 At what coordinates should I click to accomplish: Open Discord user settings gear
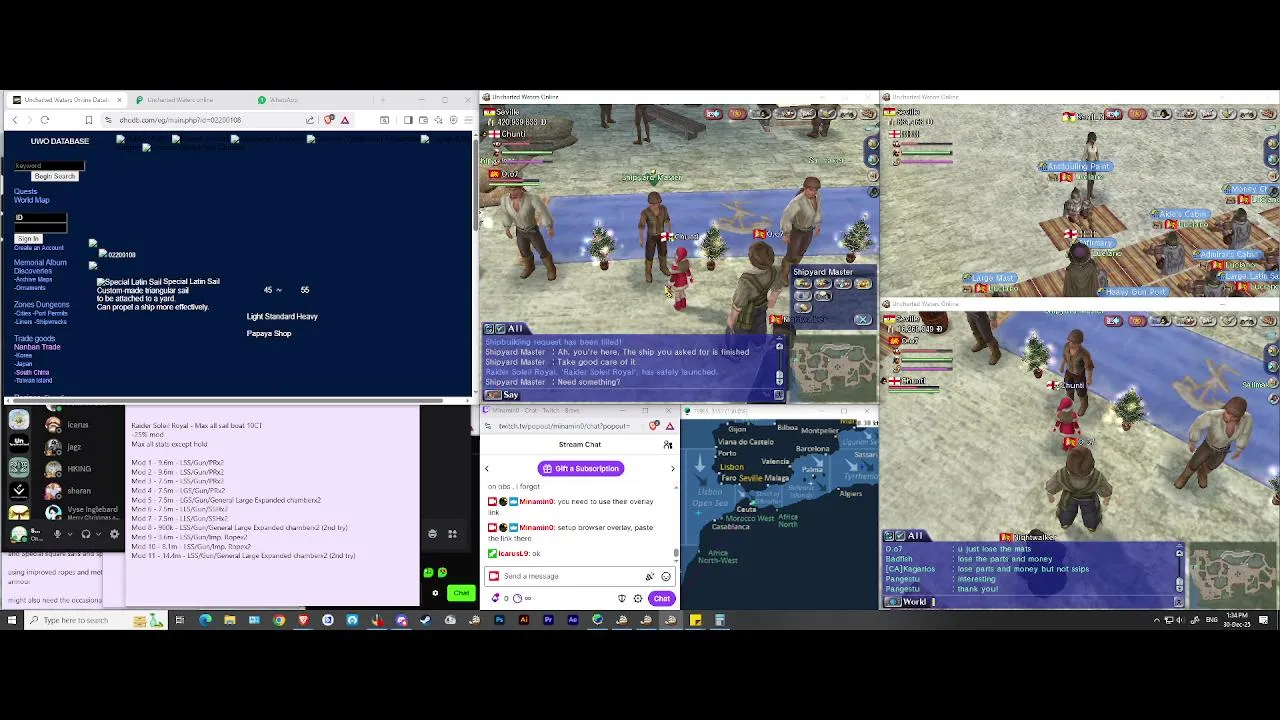(114, 534)
